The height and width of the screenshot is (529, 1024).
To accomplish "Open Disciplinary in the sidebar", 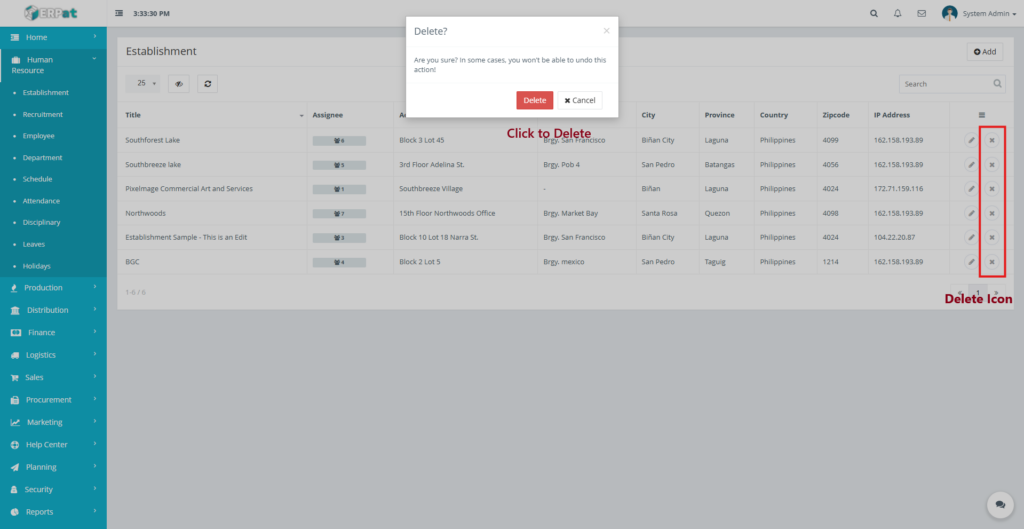I will 42,222.
